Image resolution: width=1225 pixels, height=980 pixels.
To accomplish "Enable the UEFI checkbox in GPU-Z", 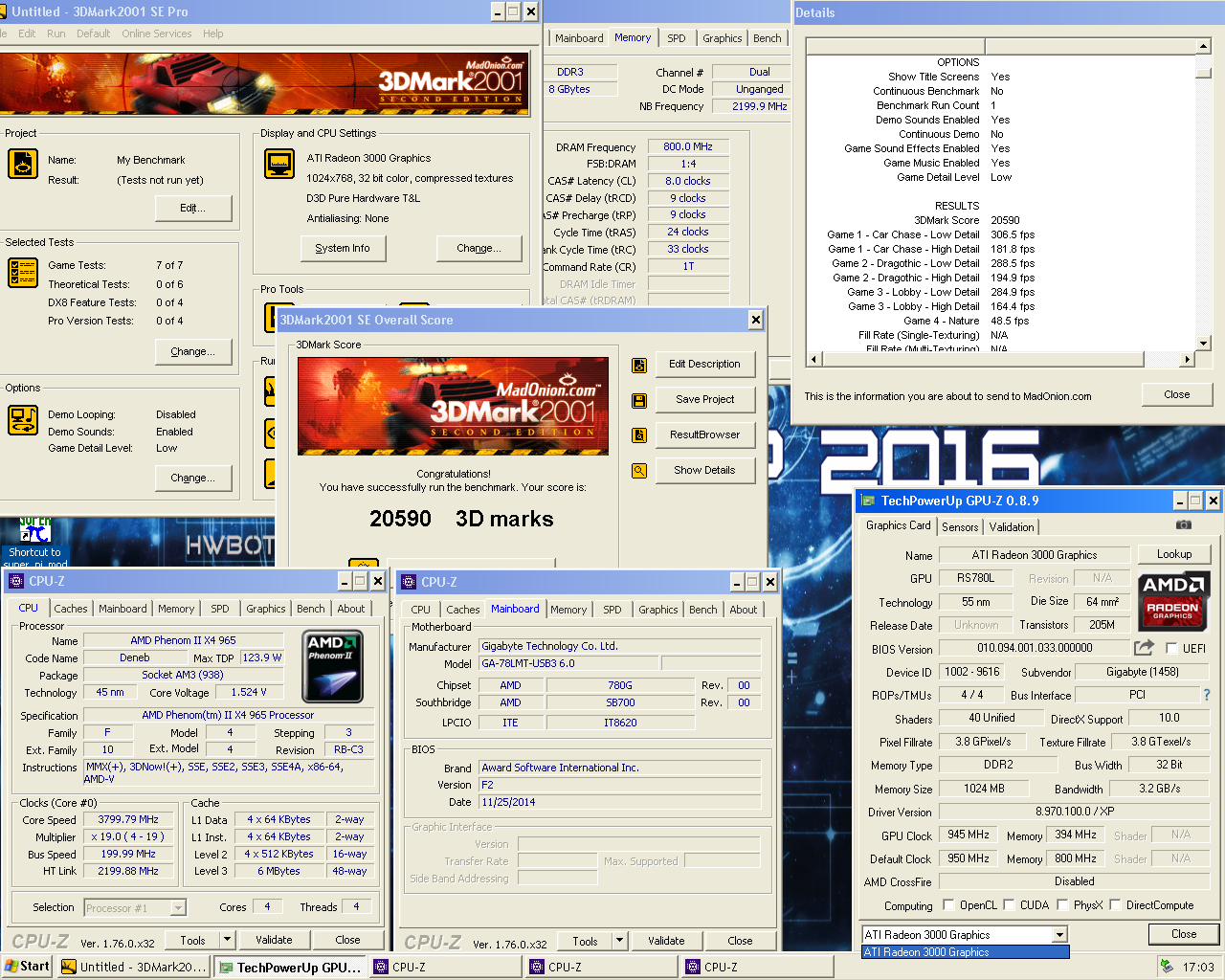I will (1171, 649).
